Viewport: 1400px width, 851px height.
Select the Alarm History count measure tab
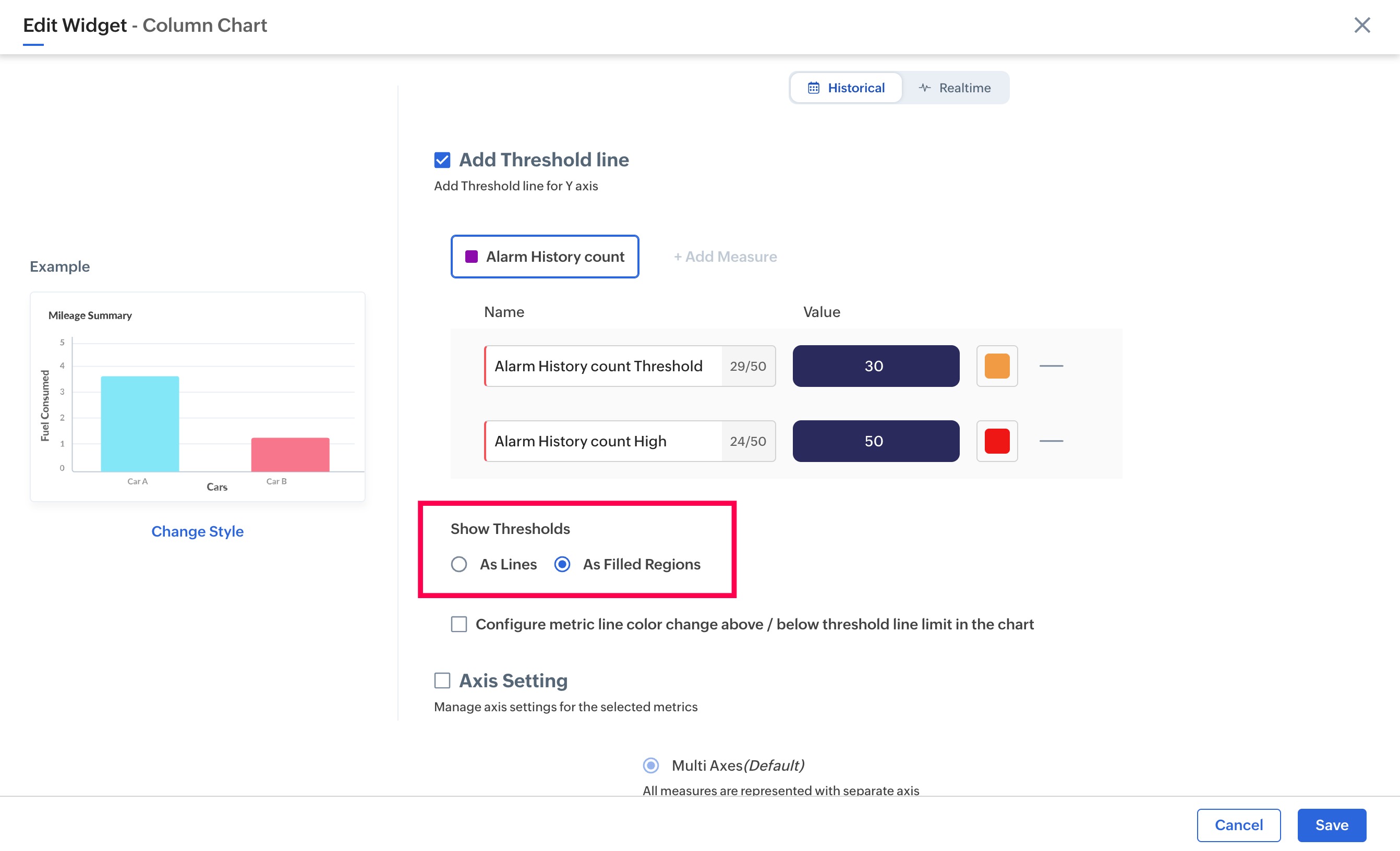tap(545, 257)
